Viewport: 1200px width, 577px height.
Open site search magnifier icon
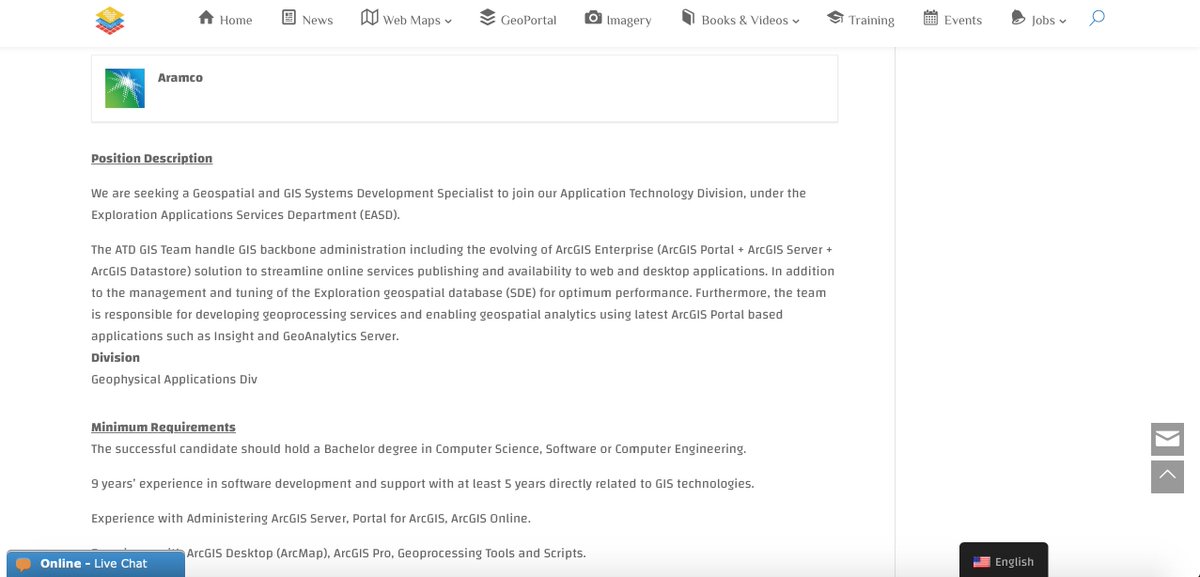[x=1097, y=18]
